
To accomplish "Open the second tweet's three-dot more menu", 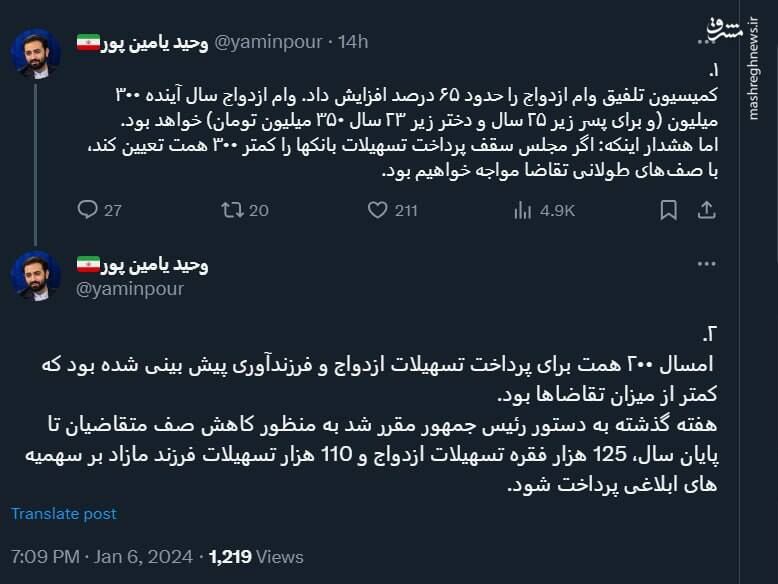I will [706, 265].
